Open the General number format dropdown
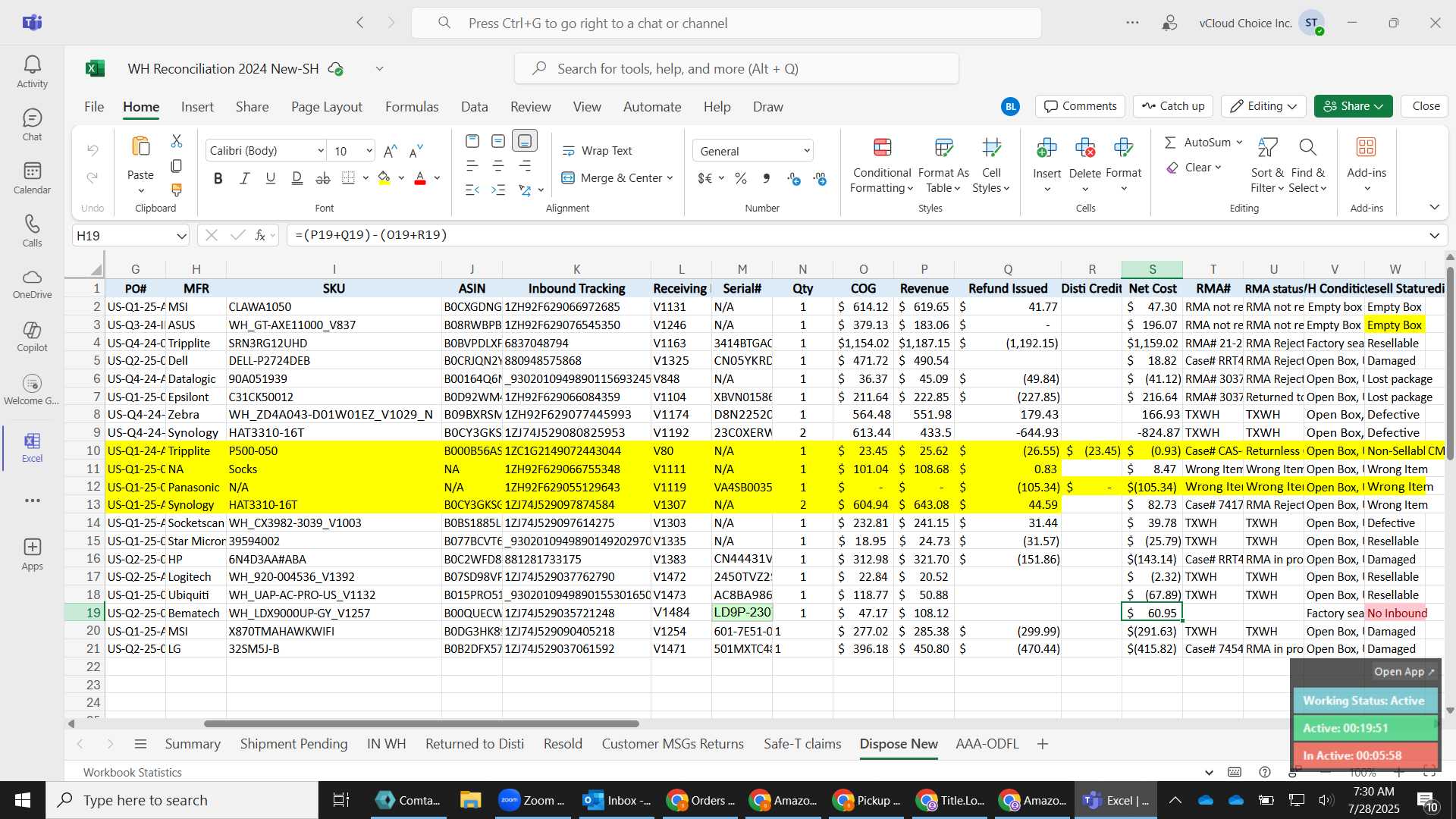The height and width of the screenshot is (819, 1456). 807,151
